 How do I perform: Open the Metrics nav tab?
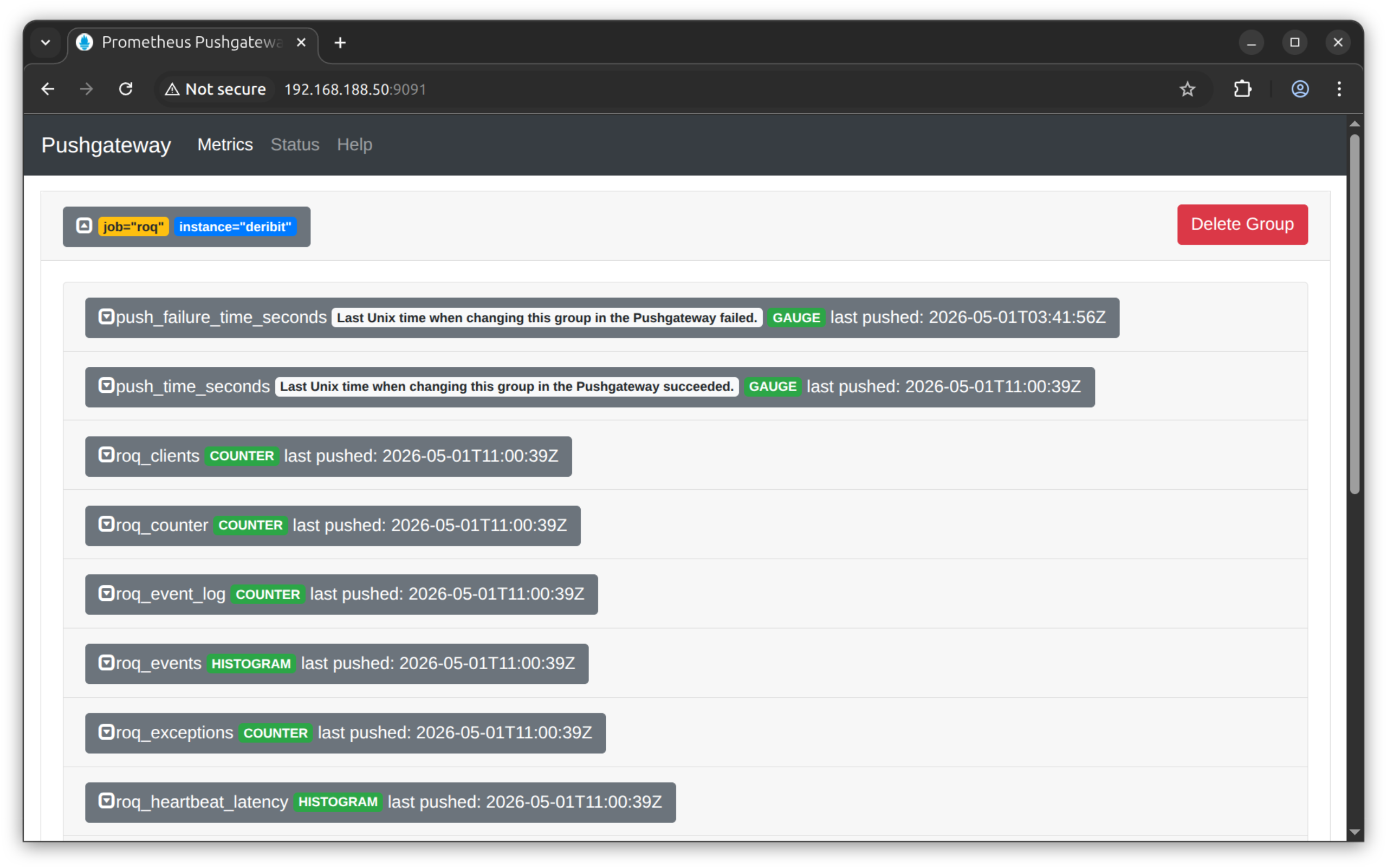pyautogui.click(x=225, y=145)
